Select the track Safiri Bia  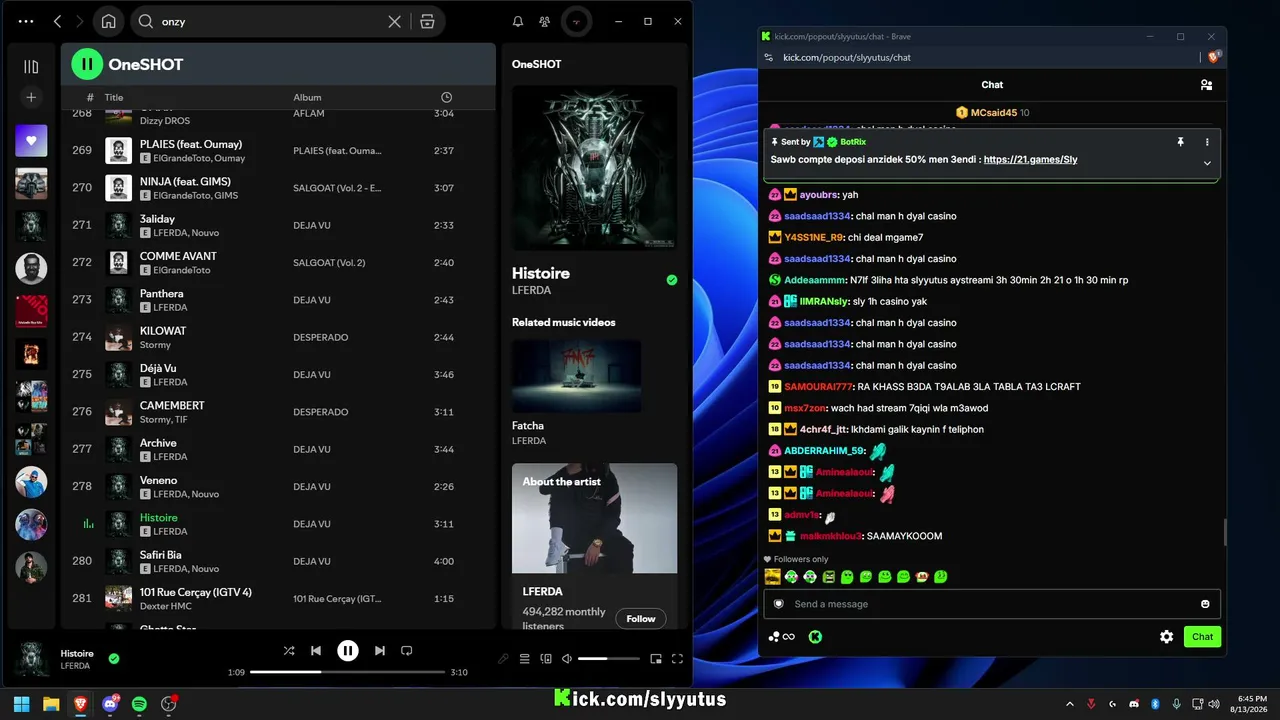tap(278, 561)
